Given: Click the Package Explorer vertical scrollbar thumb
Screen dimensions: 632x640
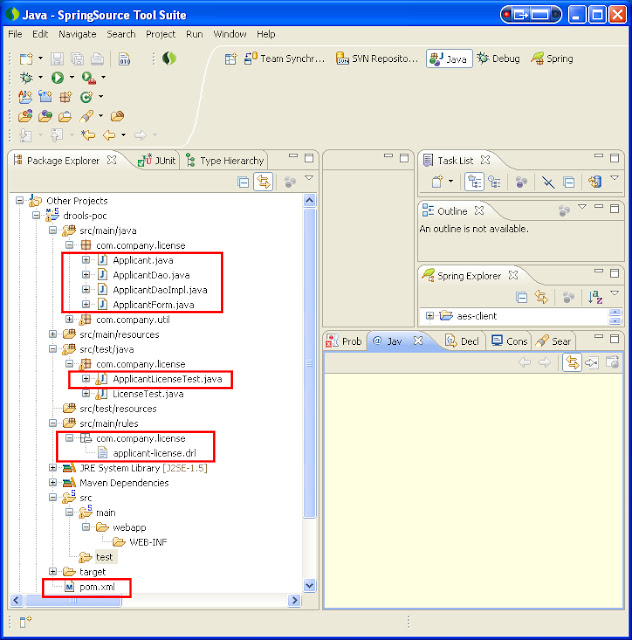Looking at the screenshot, I should tap(310, 363).
